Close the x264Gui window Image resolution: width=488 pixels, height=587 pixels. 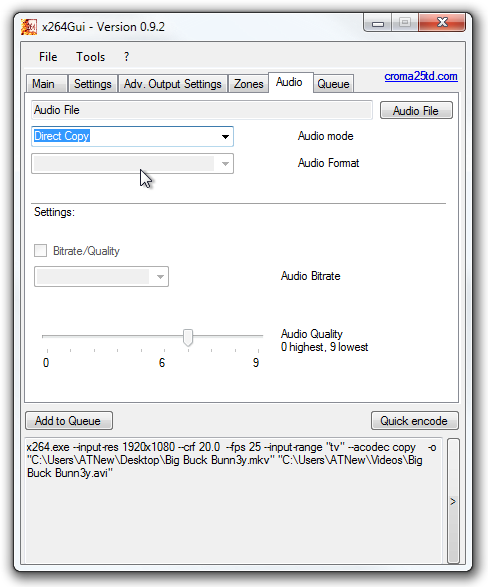pyautogui.click(x=442, y=23)
